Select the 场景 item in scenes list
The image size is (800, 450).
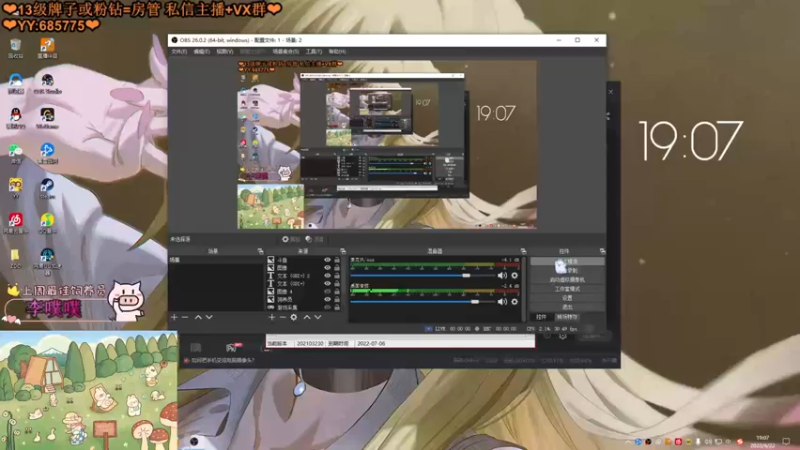click(216, 260)
